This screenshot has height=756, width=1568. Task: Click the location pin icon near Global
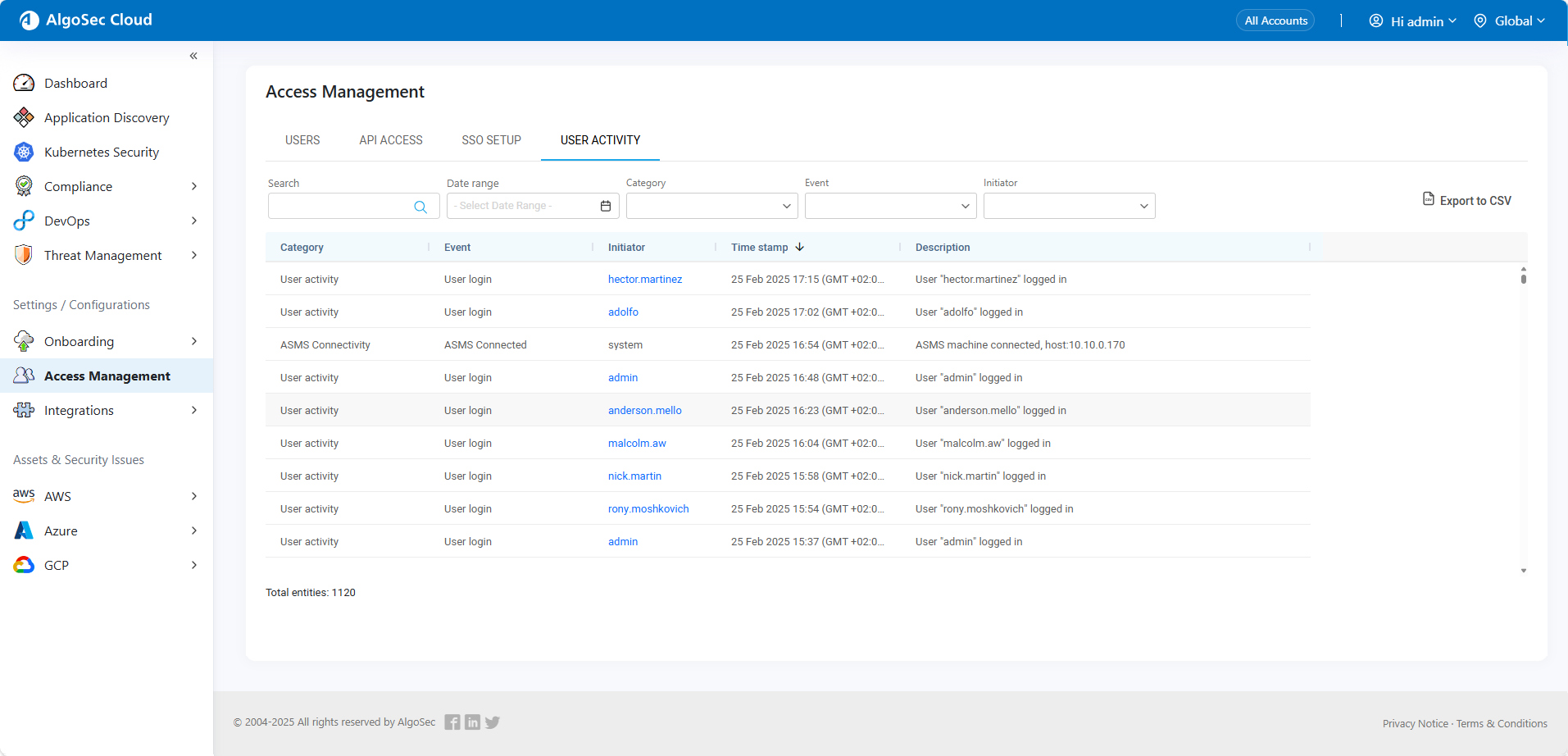coord(1480,20)
